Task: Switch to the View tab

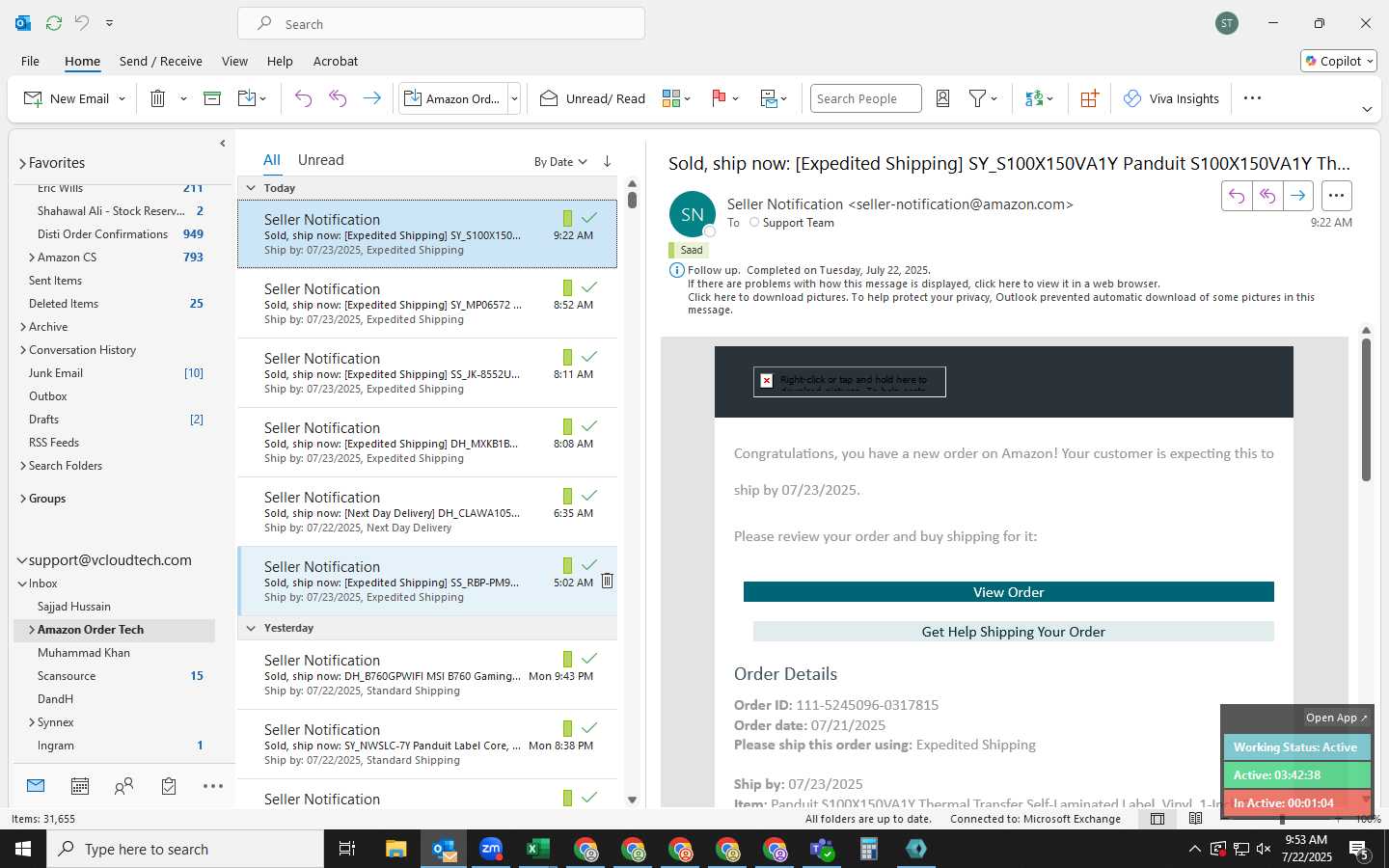Action: coord(234,61)
